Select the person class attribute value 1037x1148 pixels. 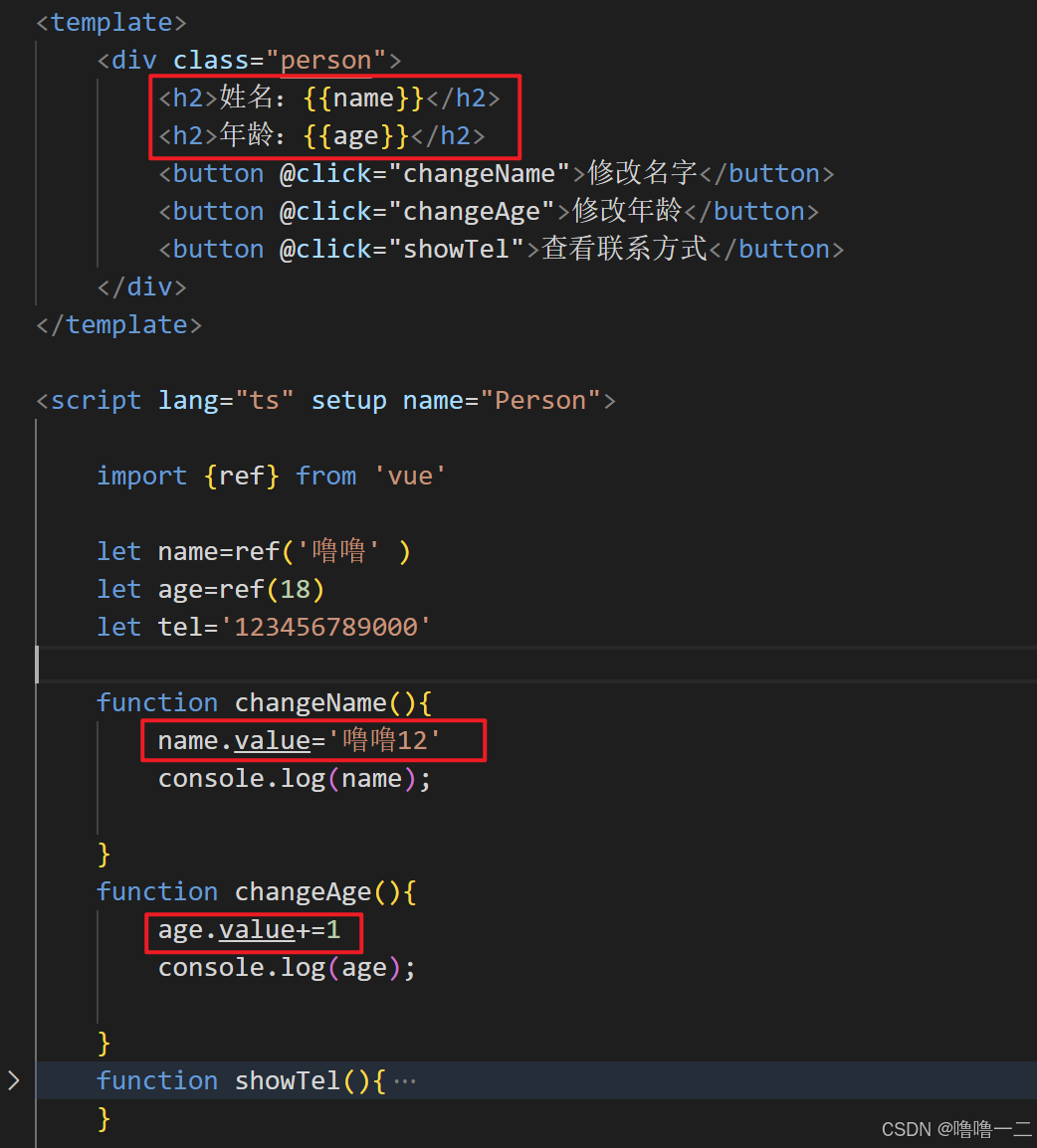coord(324,59)
